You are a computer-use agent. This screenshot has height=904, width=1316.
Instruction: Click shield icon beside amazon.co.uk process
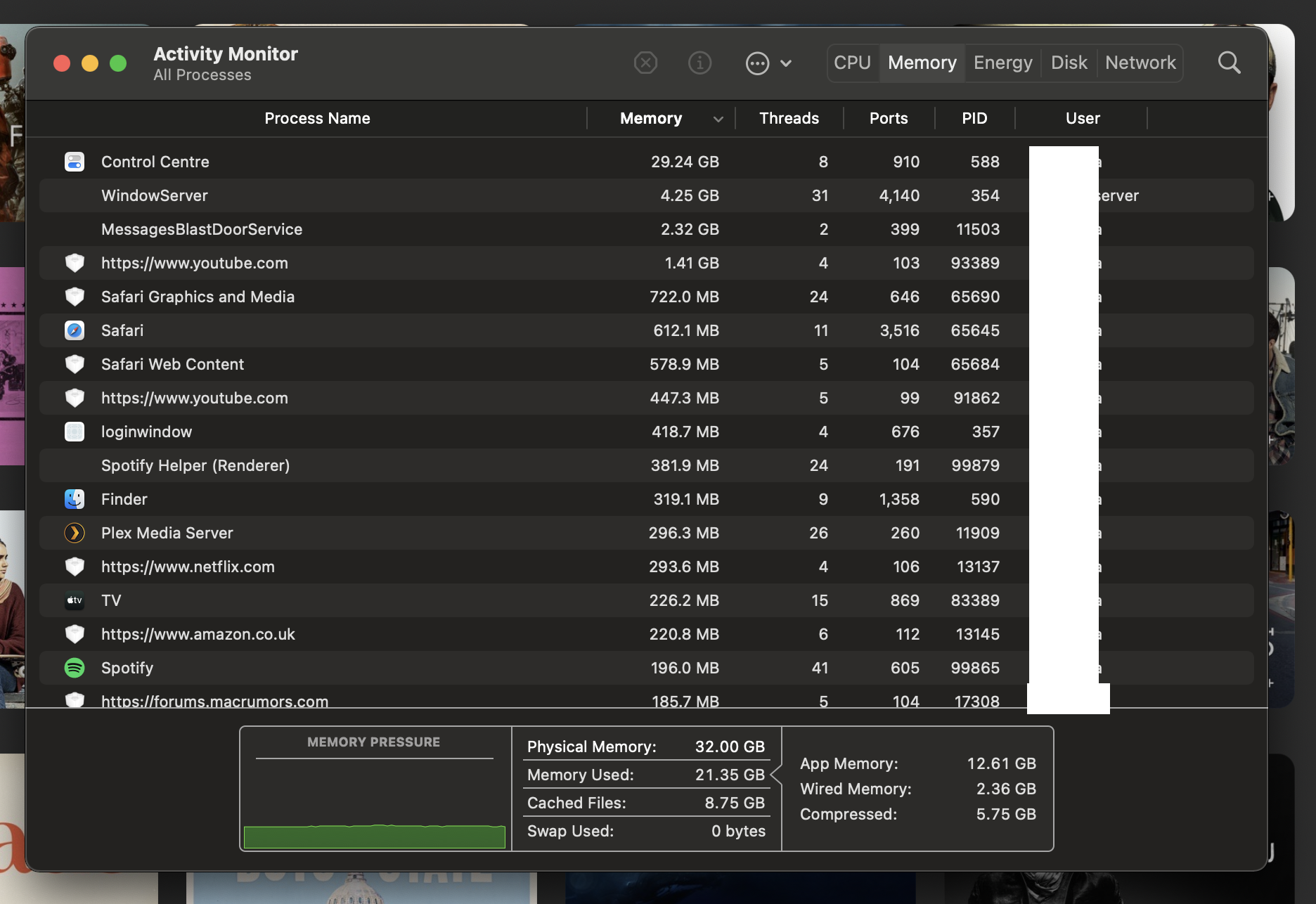75,634
